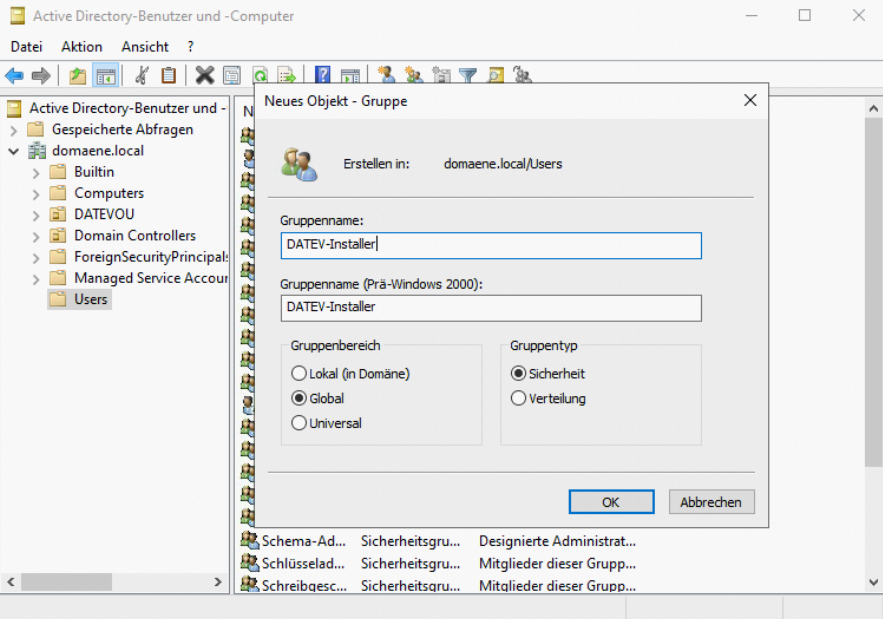Select the Universal group scope option
The image size is (883, 619).
pos(298,423)
